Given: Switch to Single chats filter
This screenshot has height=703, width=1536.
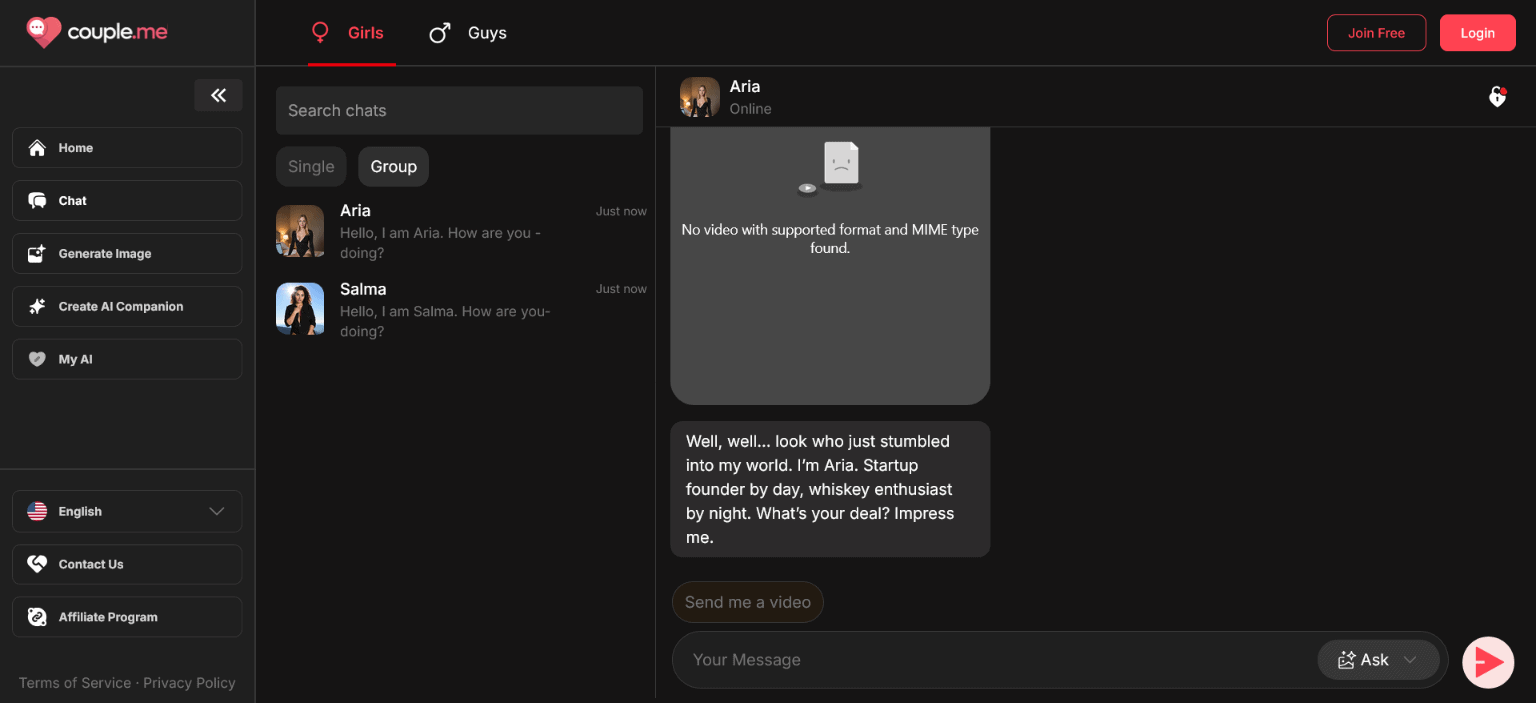Looking at the screenshot, I should coord(311,167).
